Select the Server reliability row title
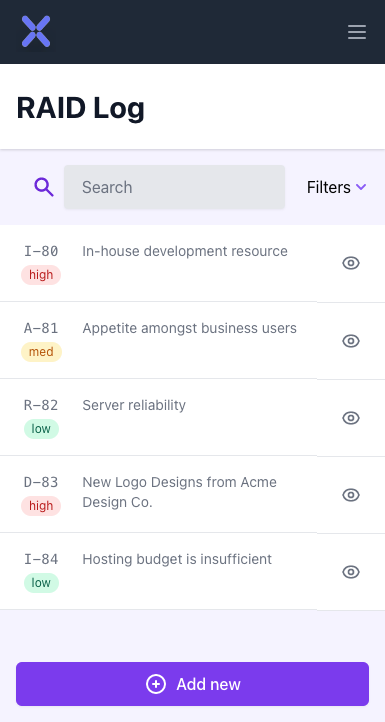The image size is (385, 722). point(134,405)
